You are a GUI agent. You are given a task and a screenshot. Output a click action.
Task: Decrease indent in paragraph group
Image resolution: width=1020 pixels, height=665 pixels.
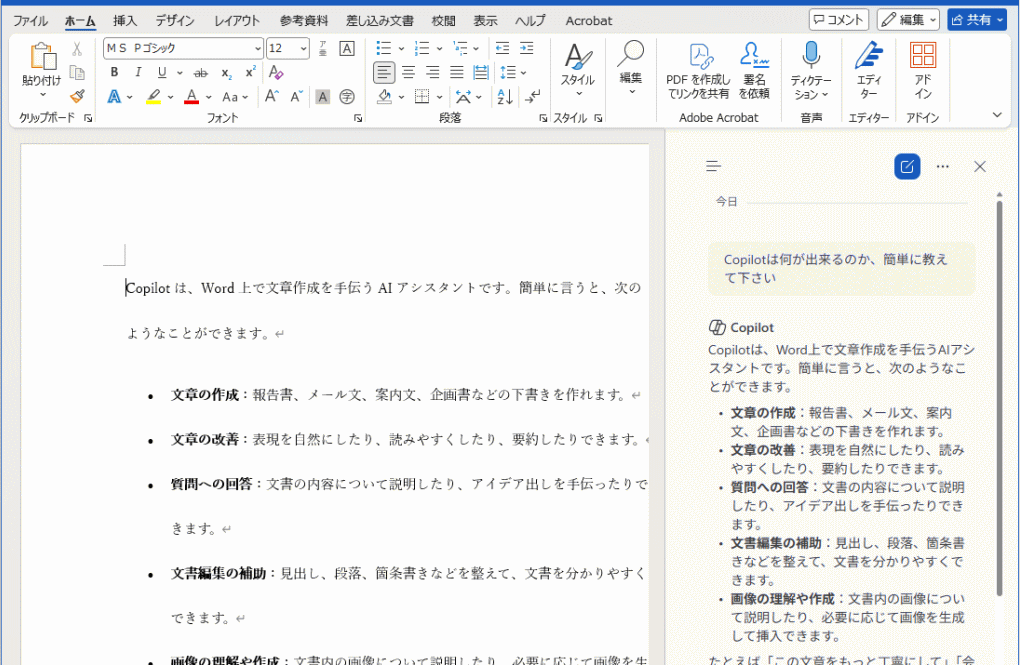(x=502, y=48)
